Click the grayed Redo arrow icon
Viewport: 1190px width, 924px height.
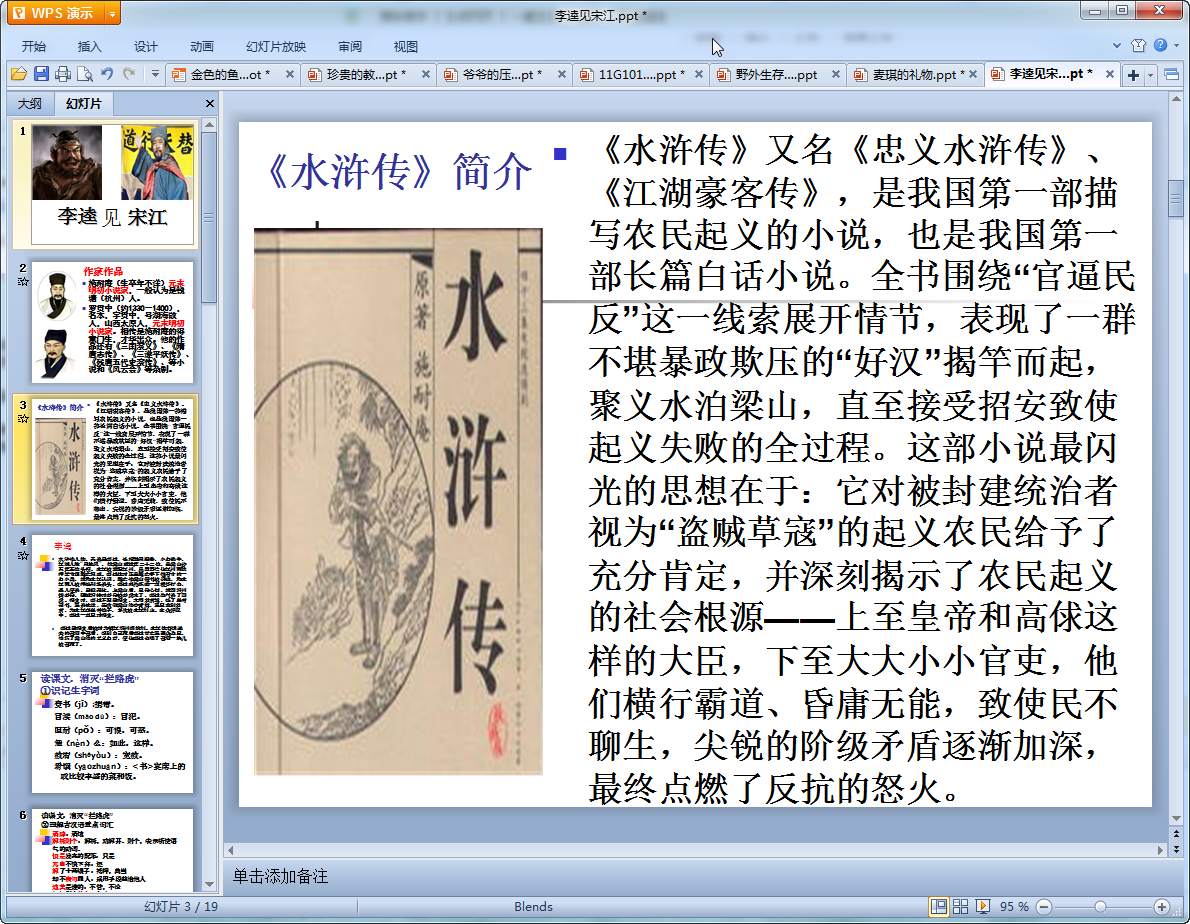click(129, 74)
